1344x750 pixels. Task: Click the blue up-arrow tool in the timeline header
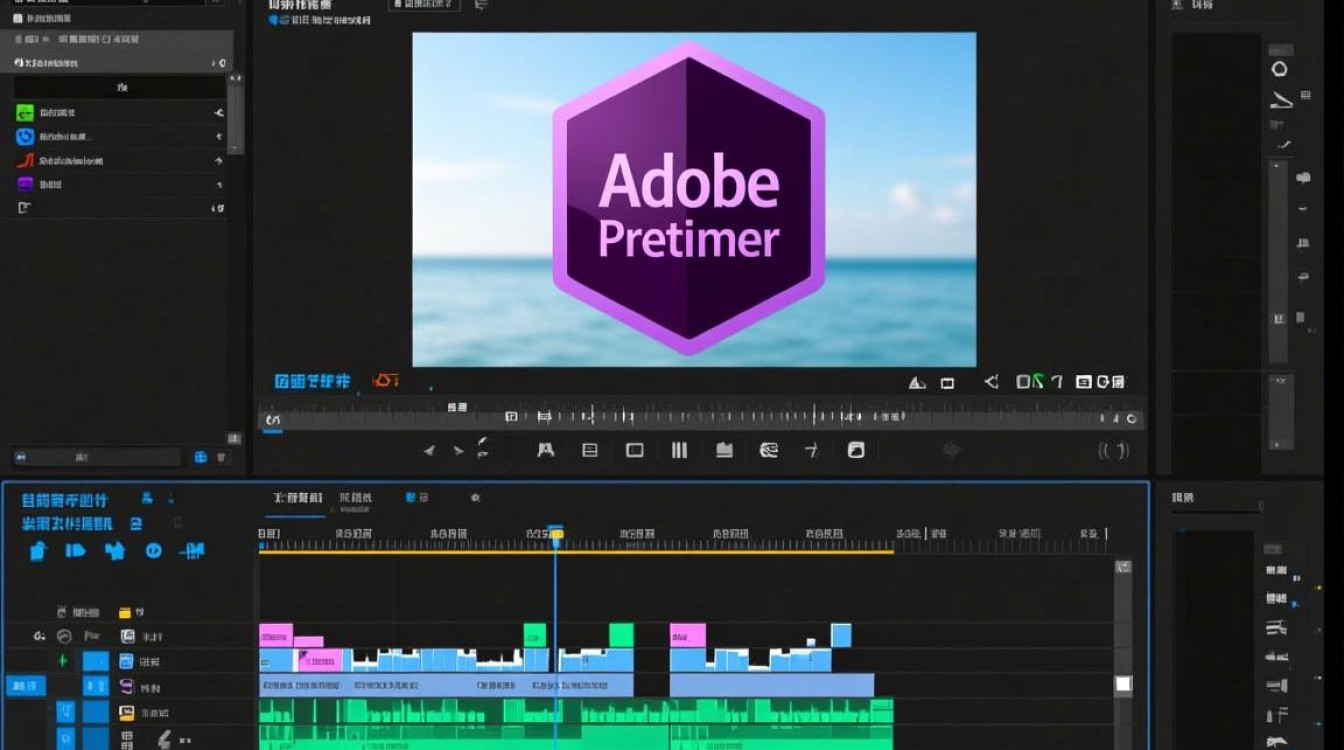(x=38, y=550)
